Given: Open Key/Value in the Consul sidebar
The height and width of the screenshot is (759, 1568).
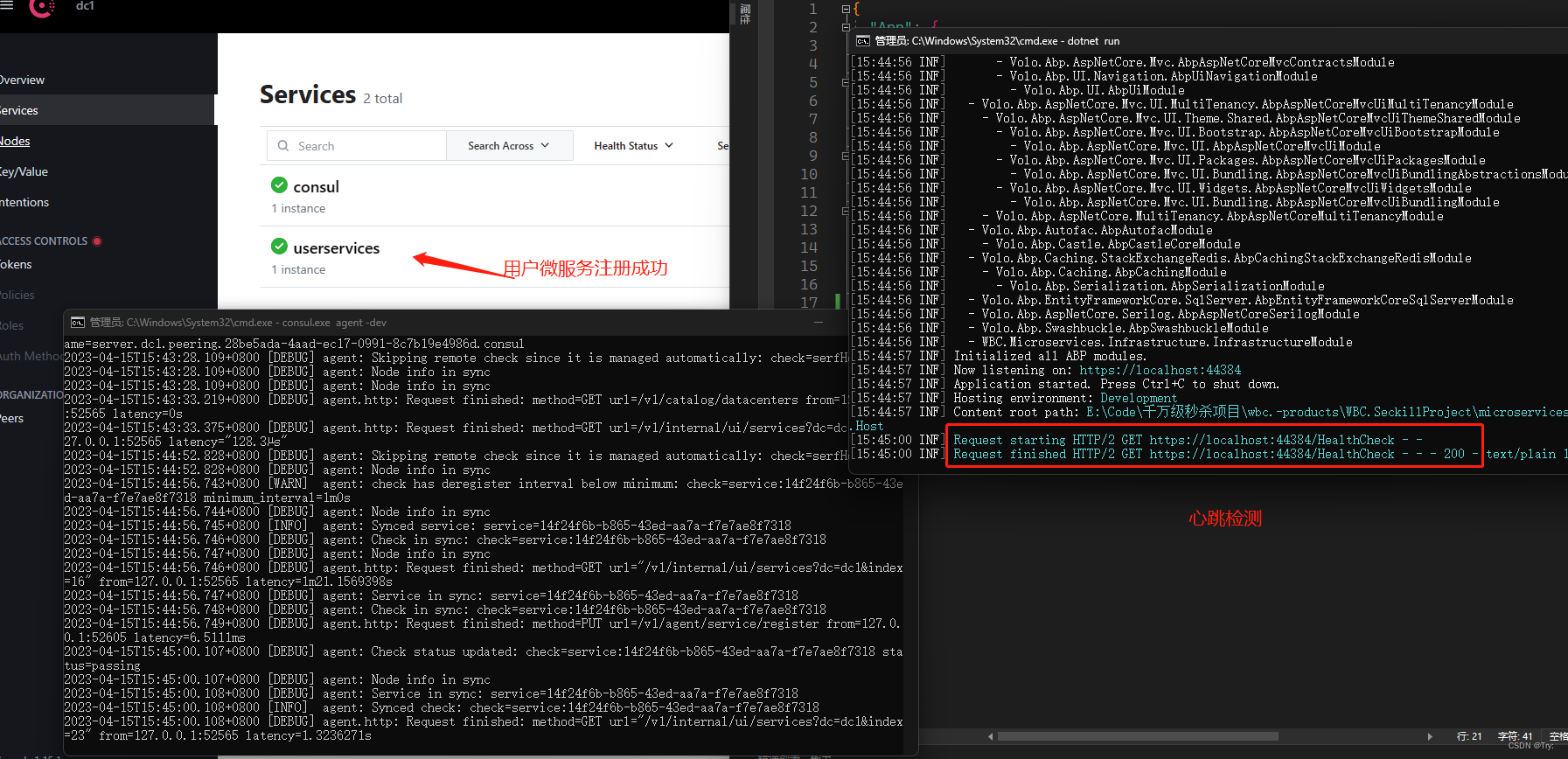Looking at the screenshot, I should (24, 171).
